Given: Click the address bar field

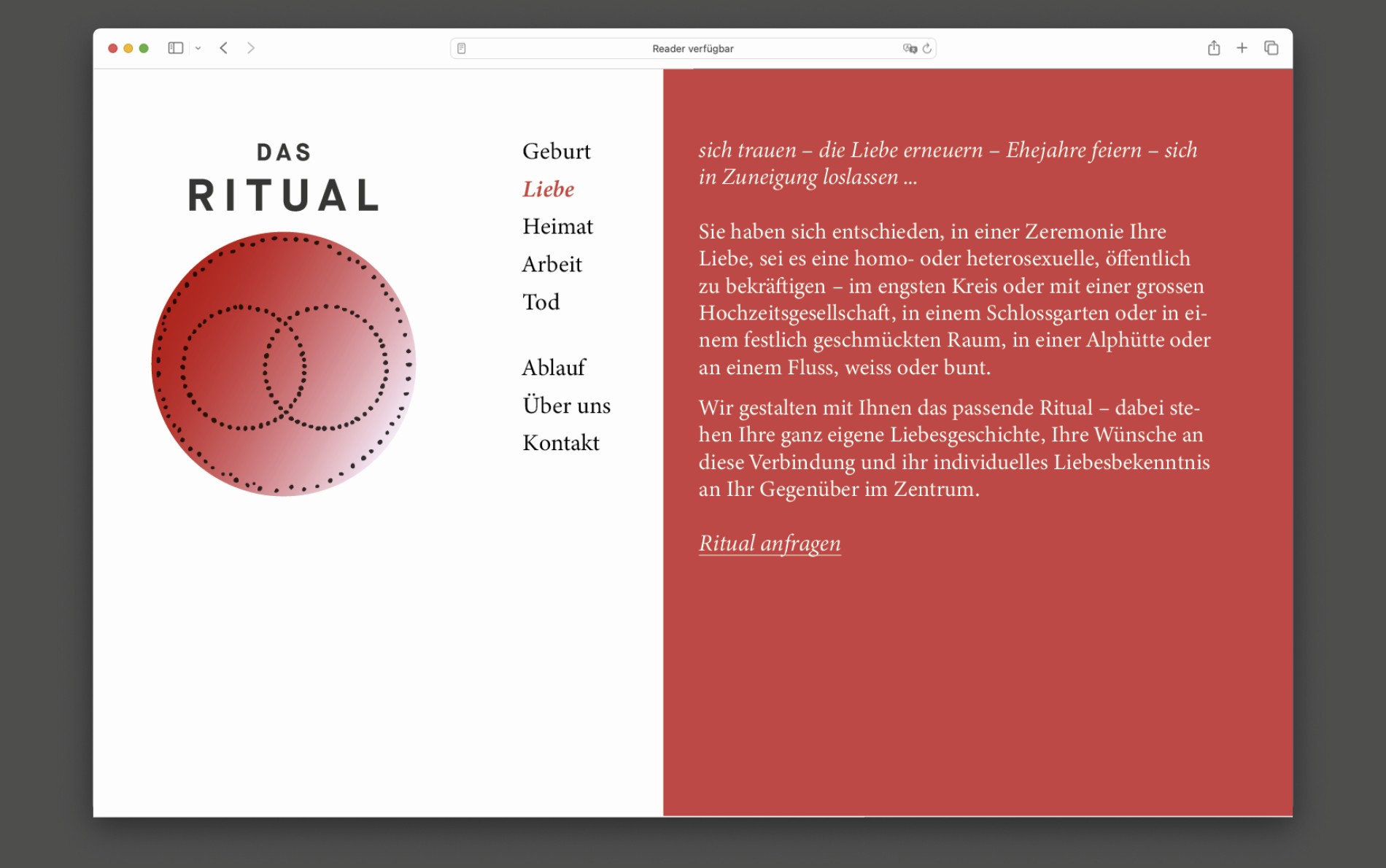Looking at the screenshot, I should coord(692,49).
